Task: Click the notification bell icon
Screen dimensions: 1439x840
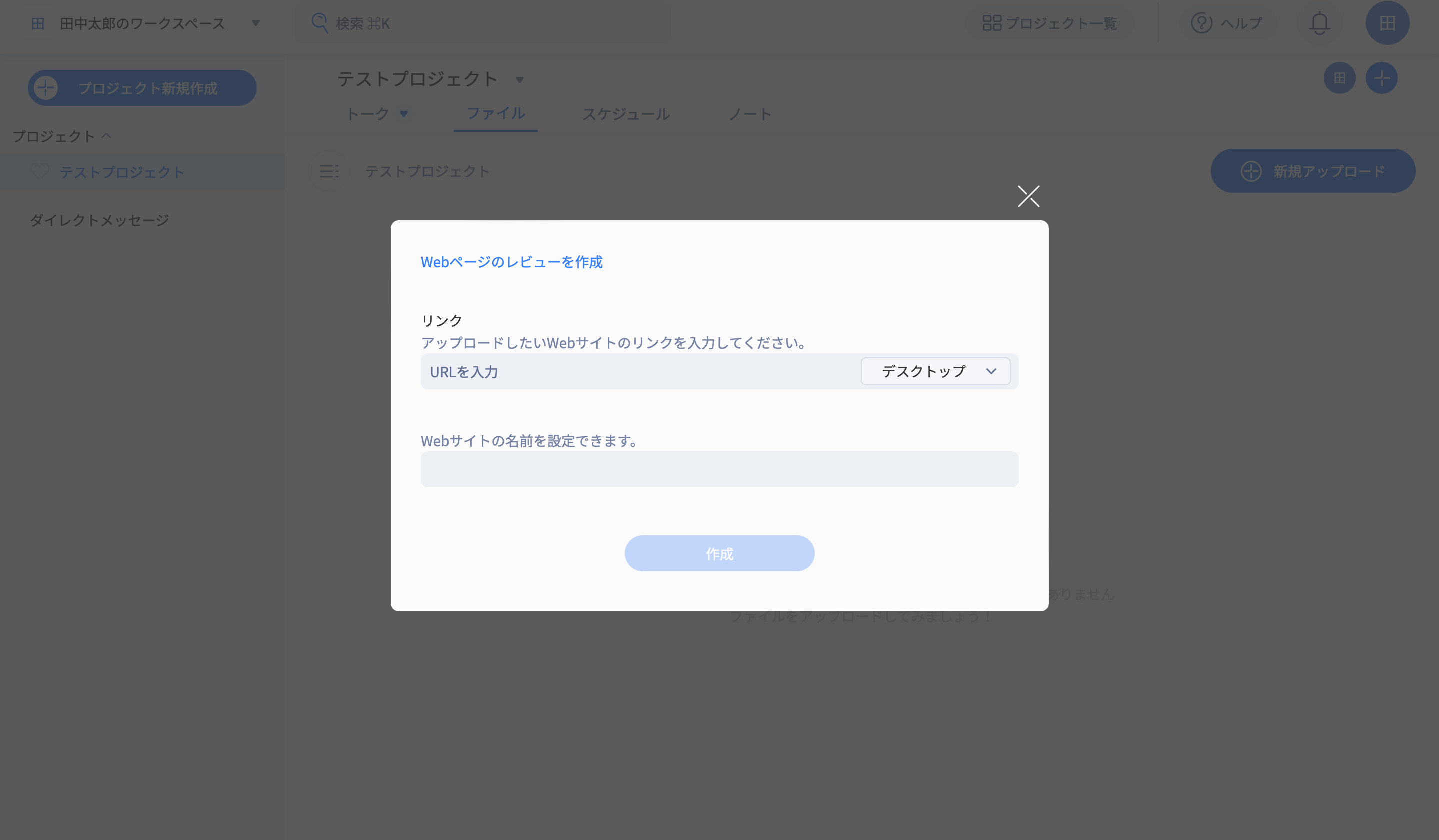Action: coord(1319,23)
